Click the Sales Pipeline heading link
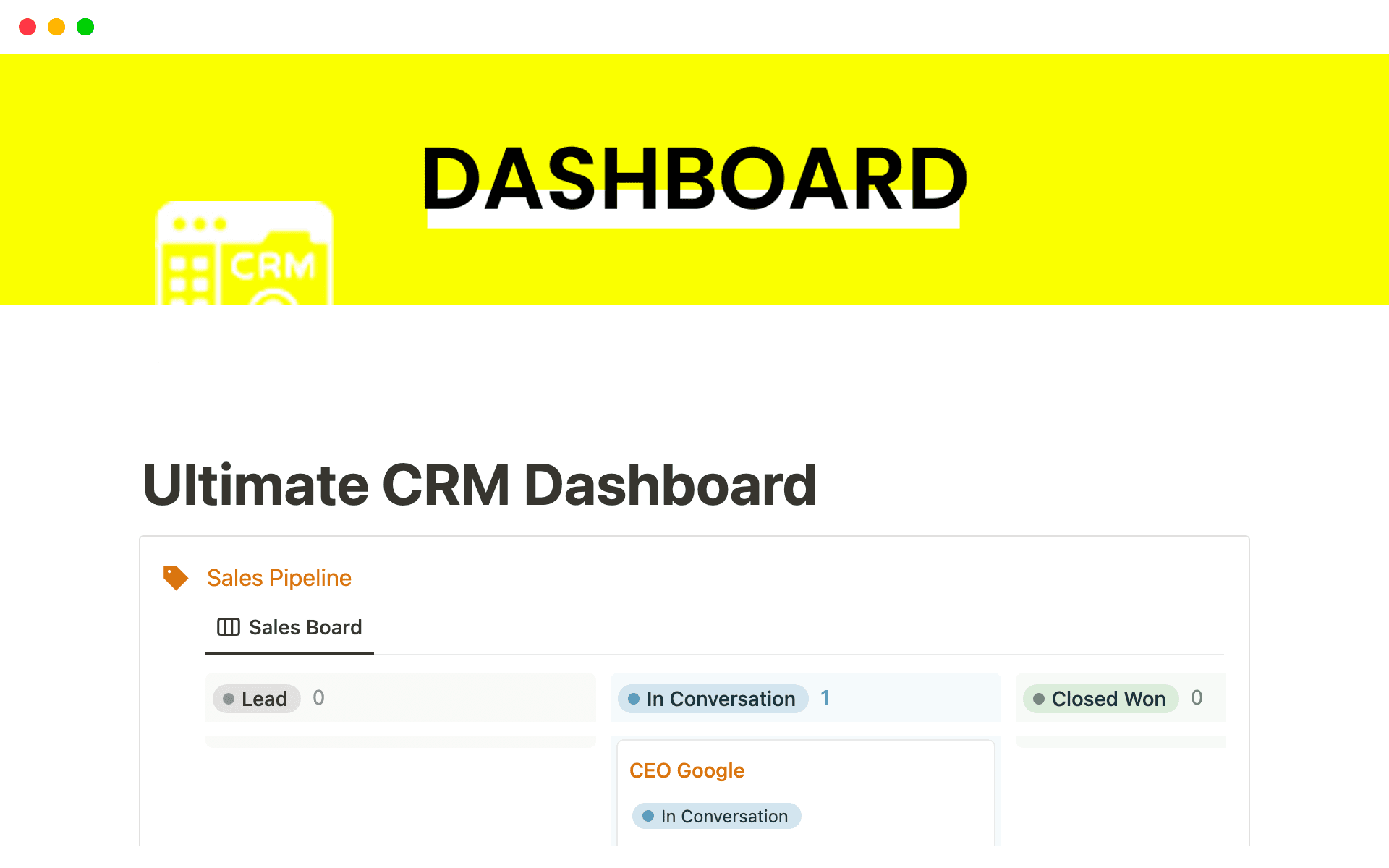 279,577
